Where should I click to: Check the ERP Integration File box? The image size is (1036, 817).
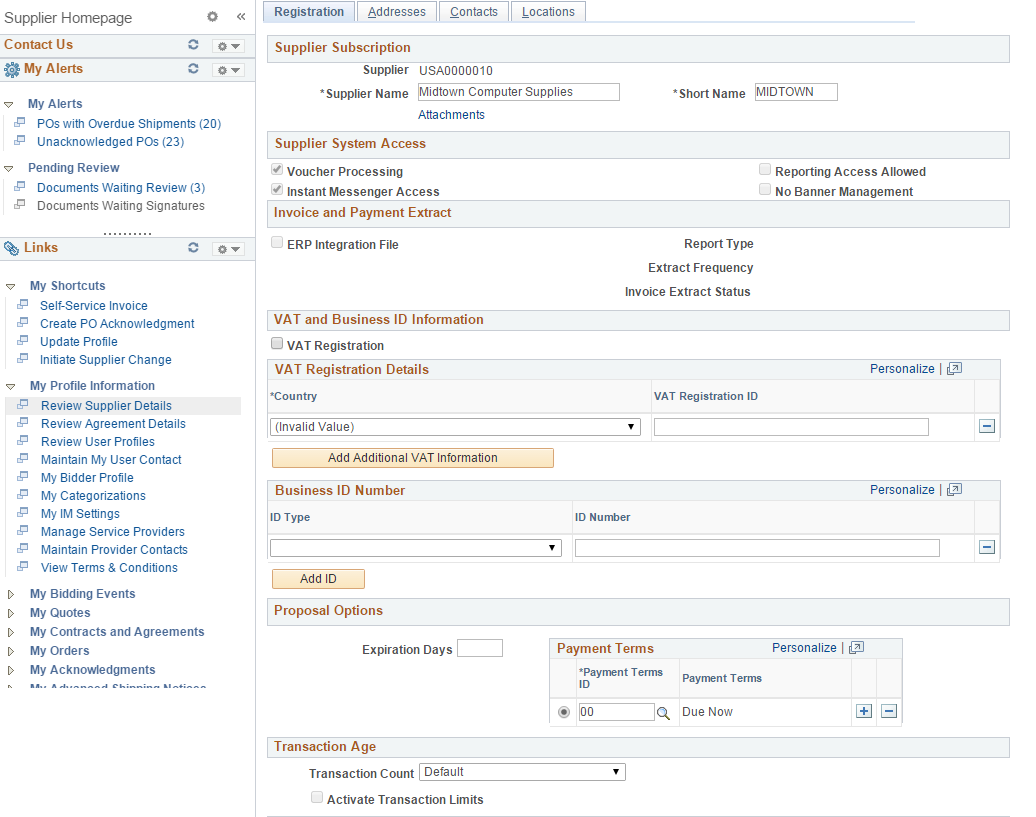[277, 242]
